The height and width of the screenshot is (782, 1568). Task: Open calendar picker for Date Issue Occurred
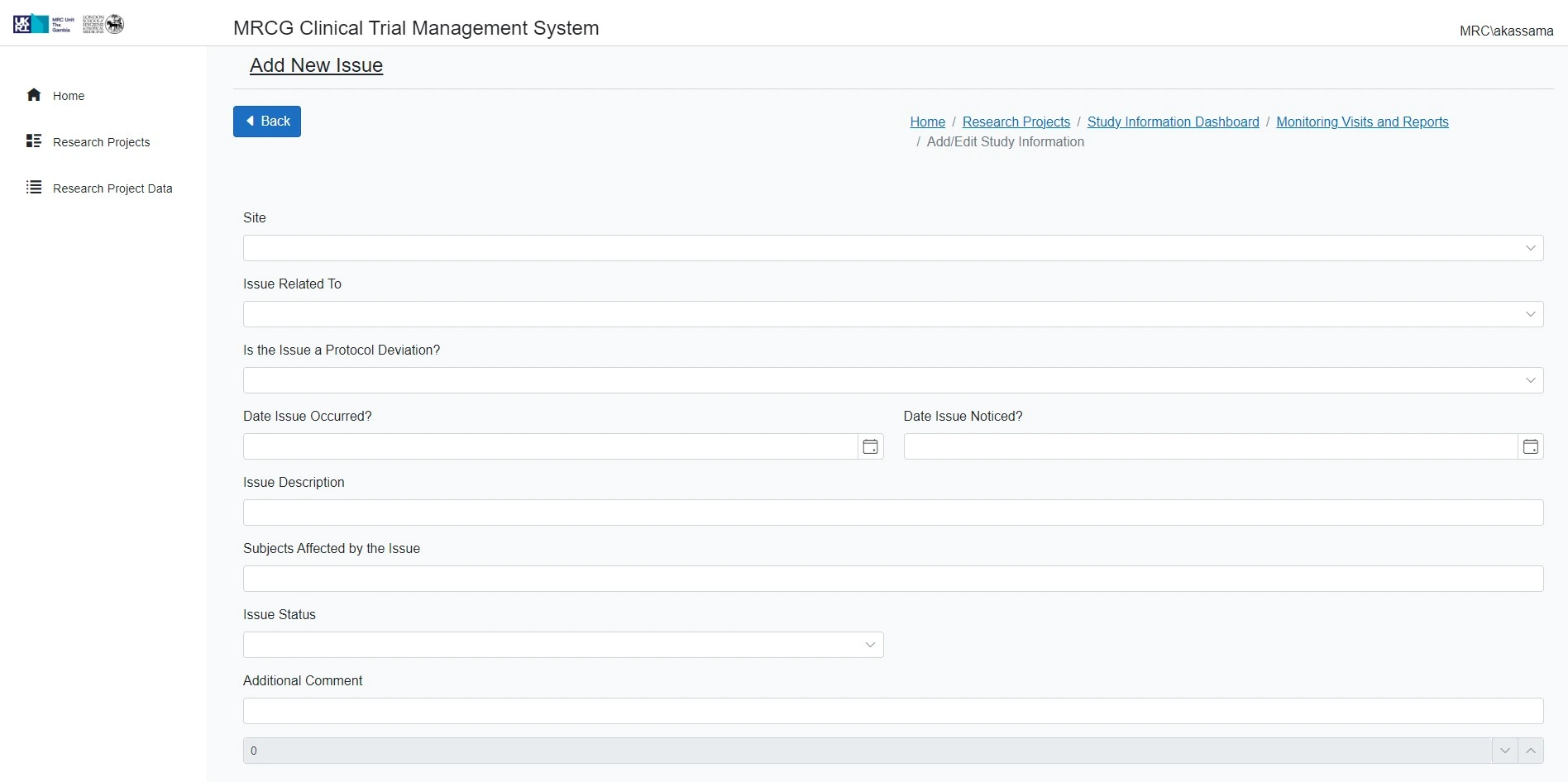[x=870, y=446]
